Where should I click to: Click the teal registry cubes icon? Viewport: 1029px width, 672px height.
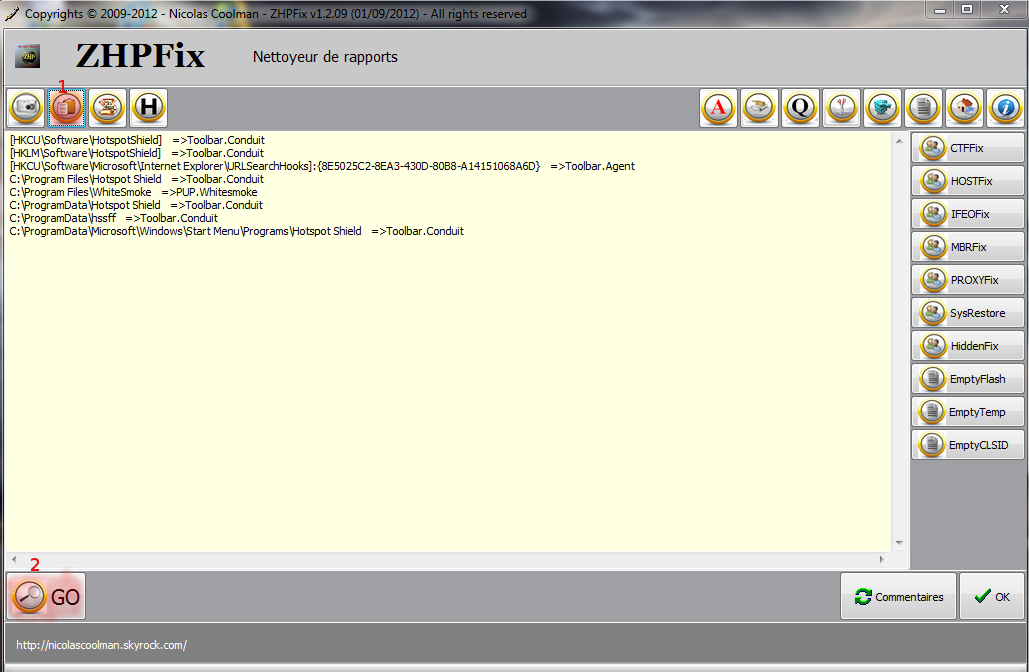pos(883,108)
